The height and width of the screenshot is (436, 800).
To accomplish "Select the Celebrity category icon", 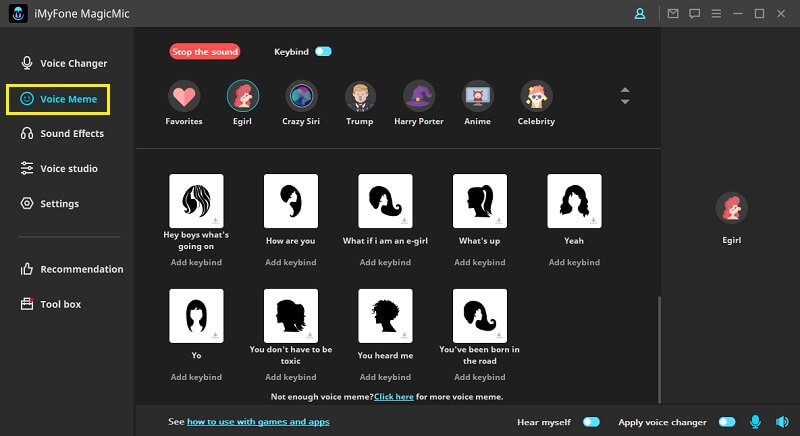I will (x=536, y=96).
